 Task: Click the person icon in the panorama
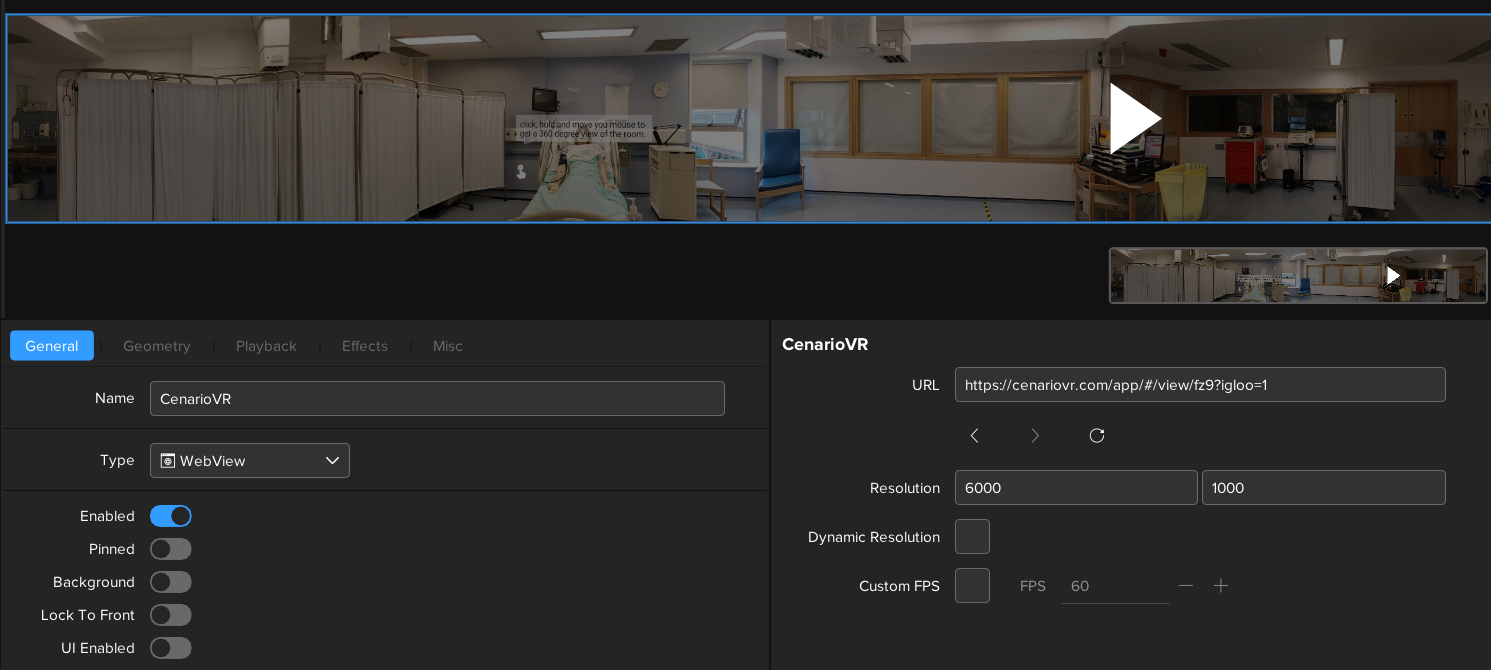[521, 172]
